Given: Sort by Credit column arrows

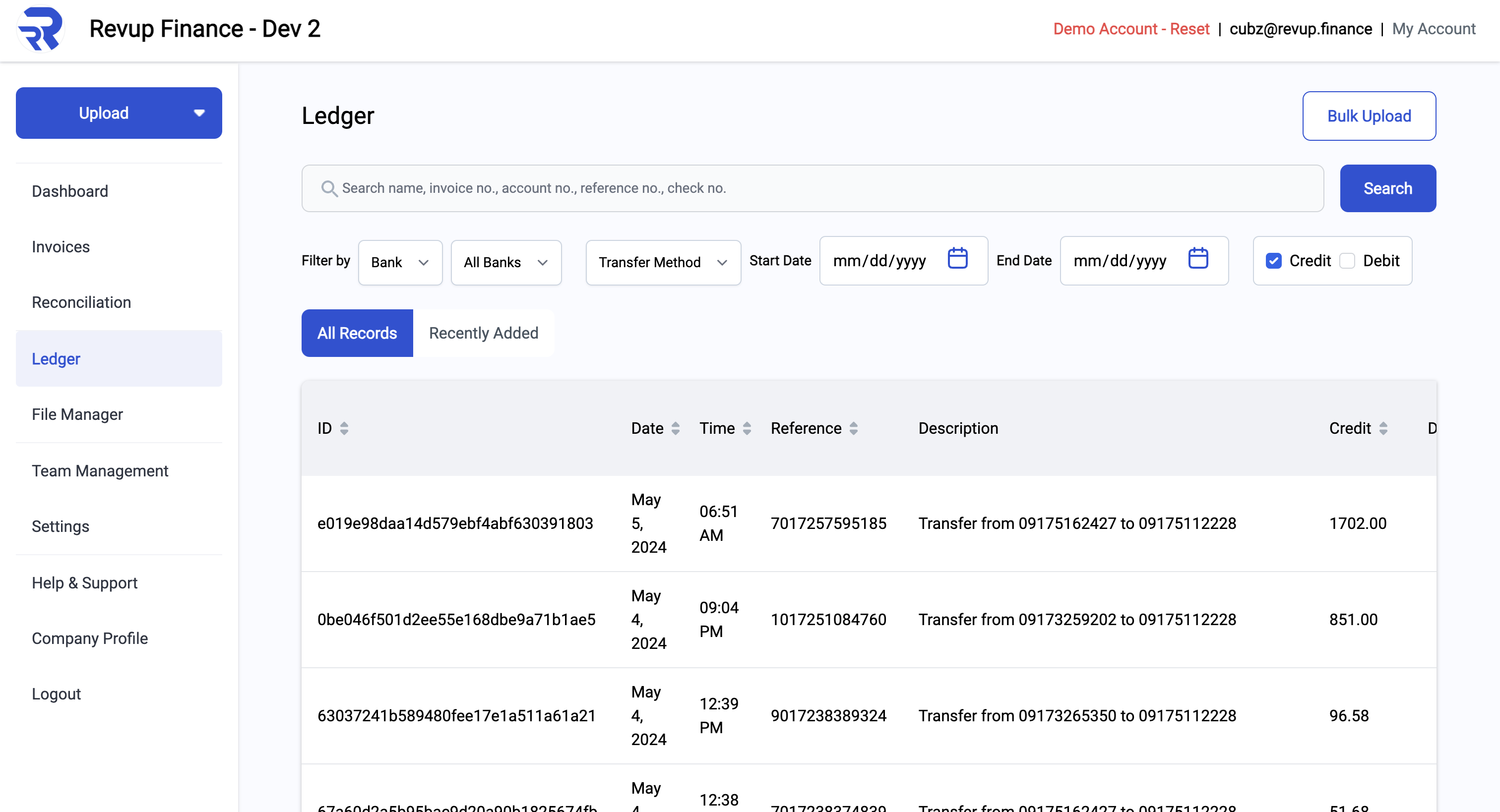Looking at the screenshot, I should click(x=1383, y=428).
